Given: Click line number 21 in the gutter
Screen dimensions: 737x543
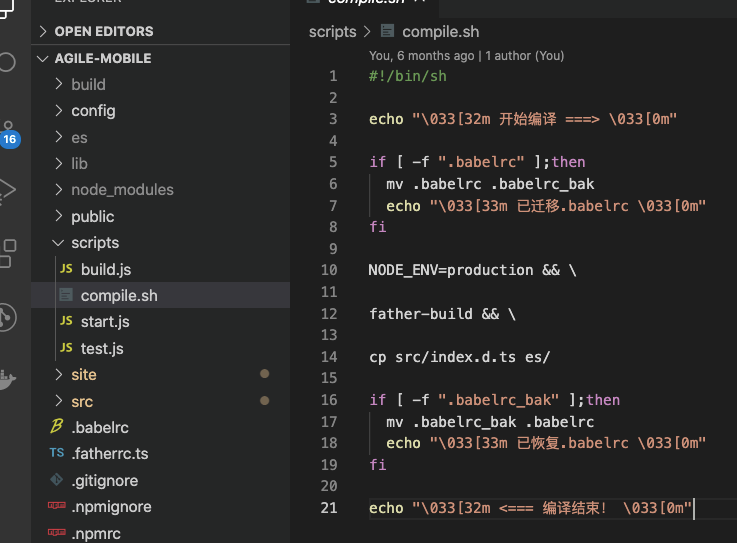Looking at the screenshot, I should click(329, 508).
